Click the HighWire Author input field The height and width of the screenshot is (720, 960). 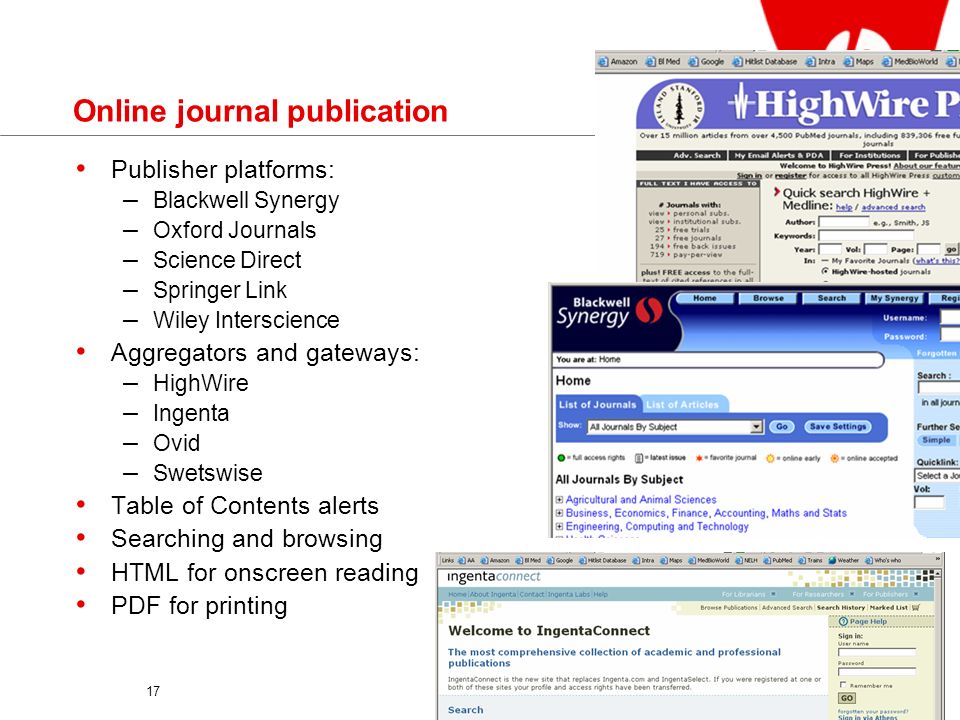[x=844, y=222]
